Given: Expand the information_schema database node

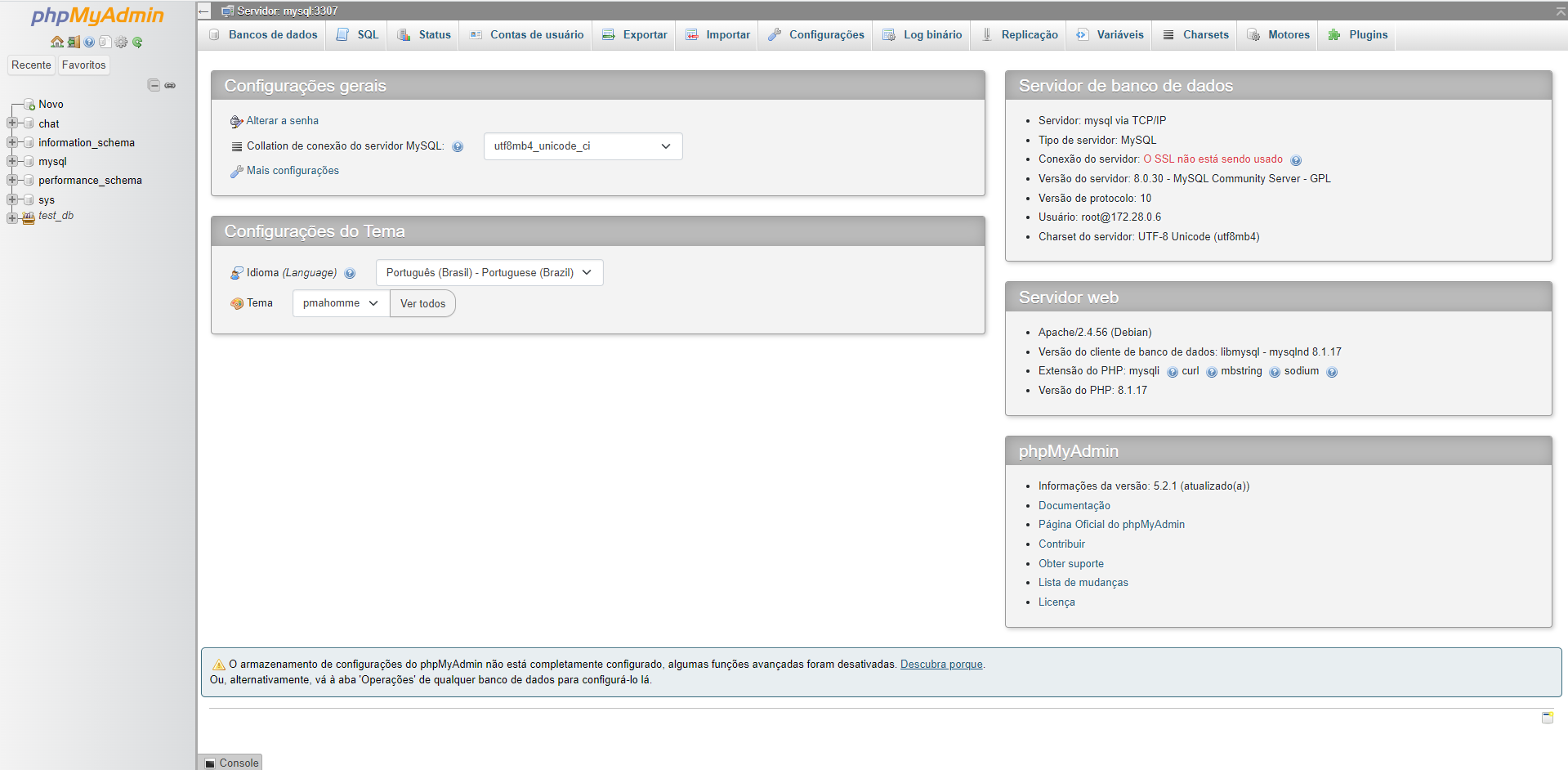Looking at the screenshot, I should [12, 142].
